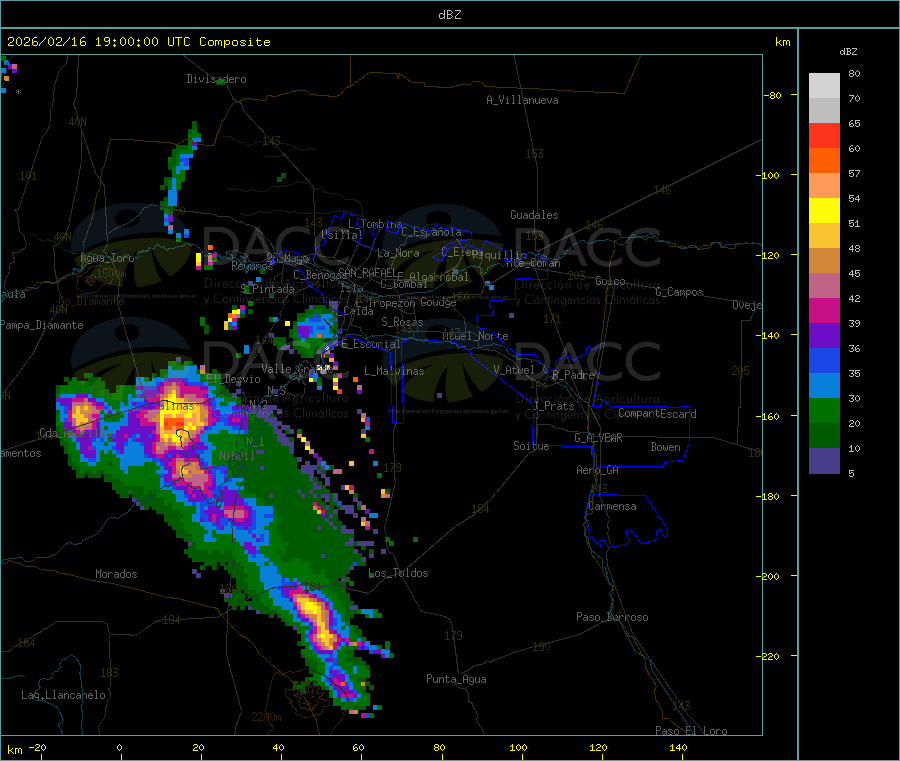Click the '-80' vertical axis label
The width and height of the screenshot is (900, 761).
coord(773,95)
